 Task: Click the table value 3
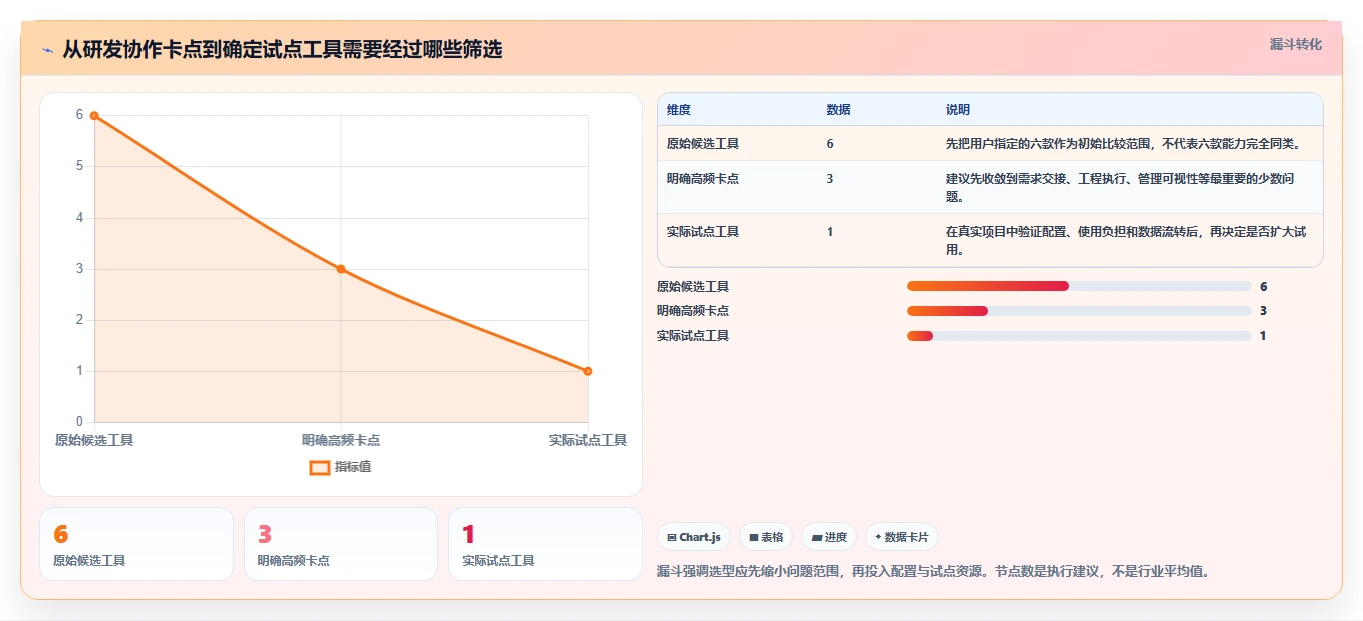tap(830, 179)
